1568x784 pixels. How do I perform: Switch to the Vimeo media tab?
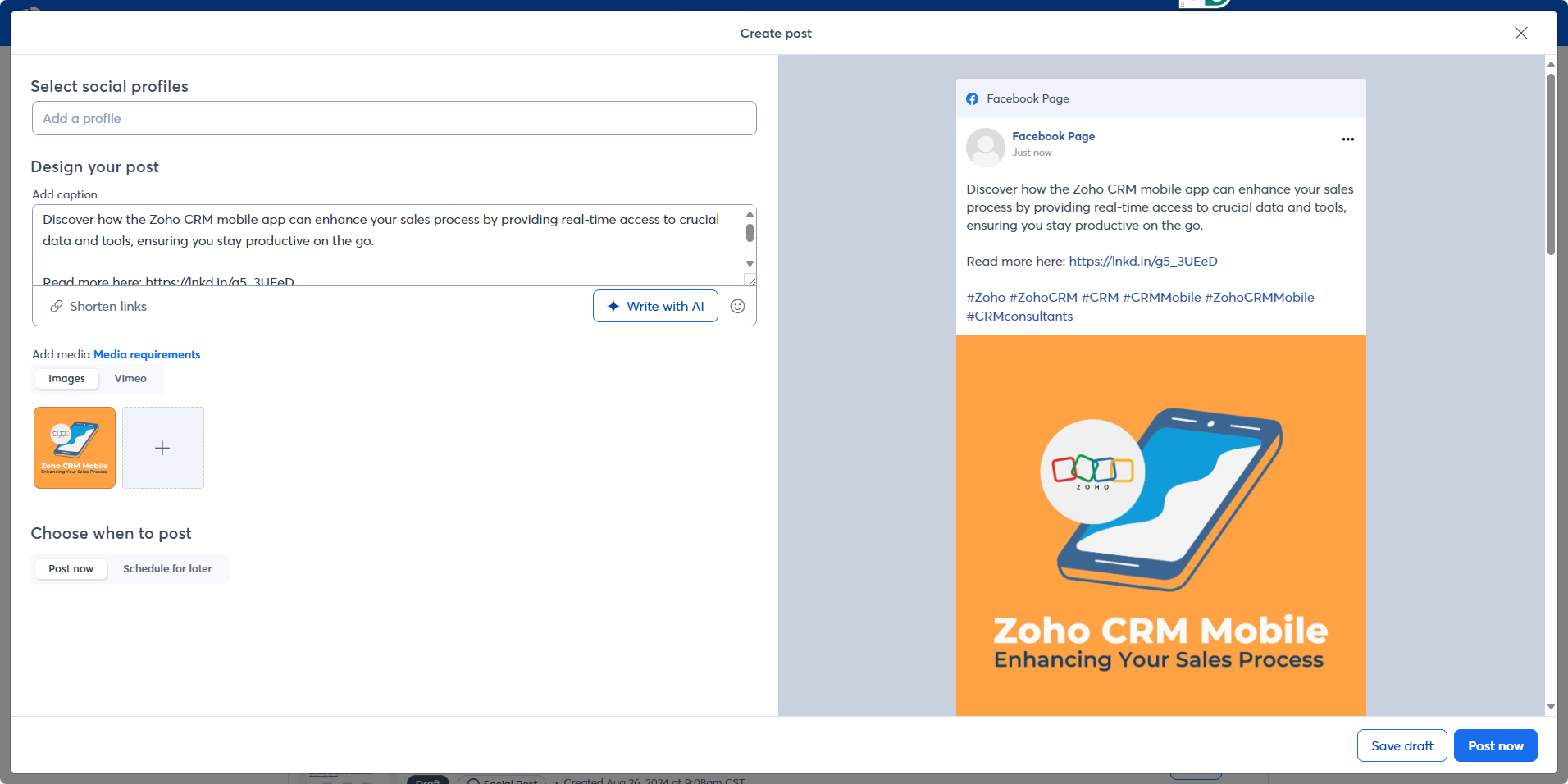coord(130,378)
